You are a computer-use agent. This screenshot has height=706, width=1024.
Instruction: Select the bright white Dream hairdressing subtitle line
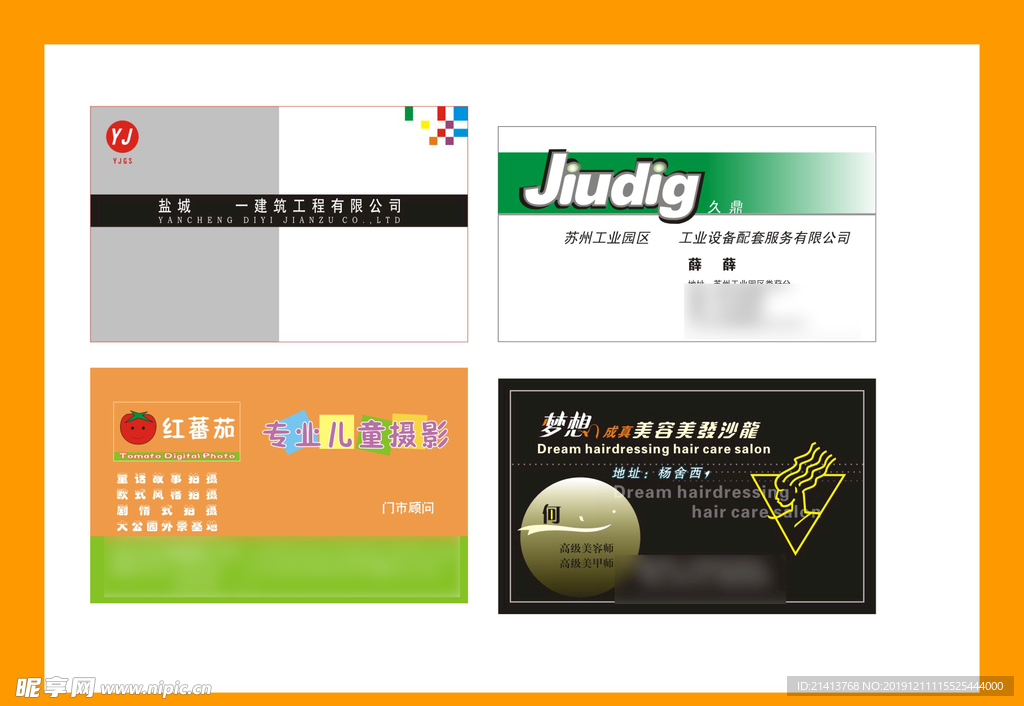pos(654,449)
